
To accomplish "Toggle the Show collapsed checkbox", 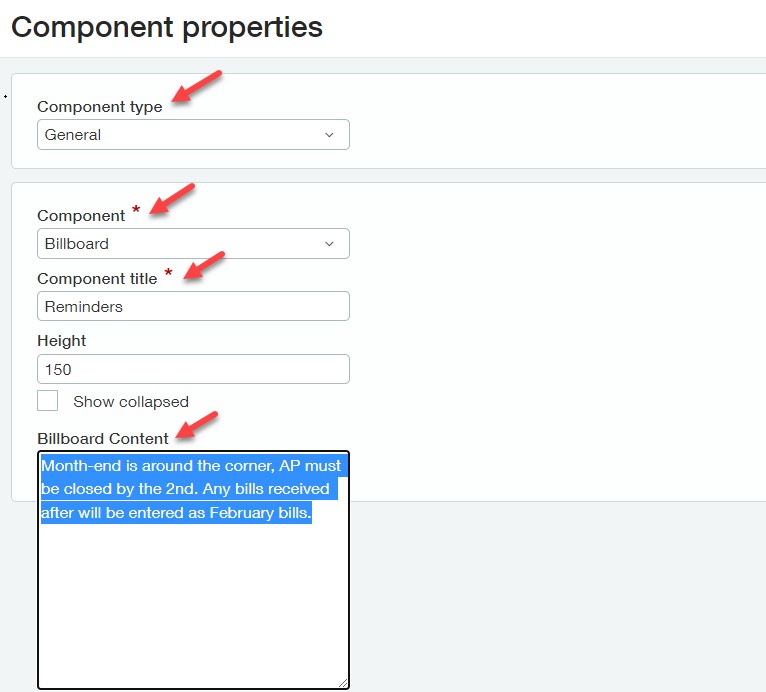I will click(48, 401).
